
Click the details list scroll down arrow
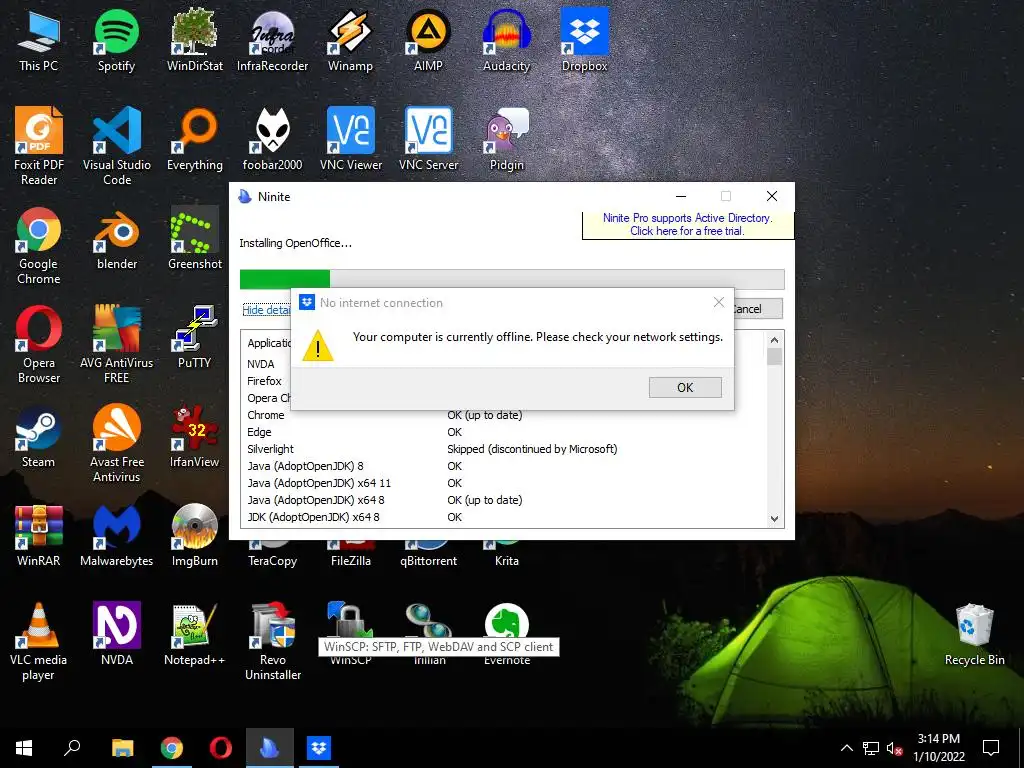[775, 519]
